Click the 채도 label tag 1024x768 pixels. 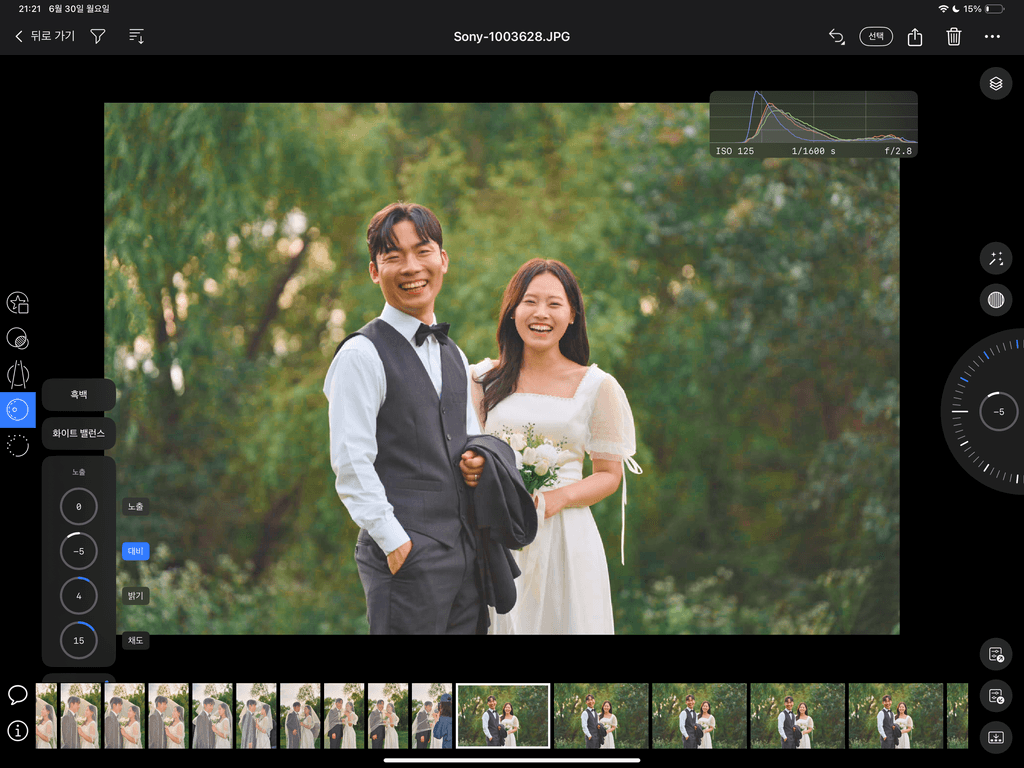[x=135, y=641]
